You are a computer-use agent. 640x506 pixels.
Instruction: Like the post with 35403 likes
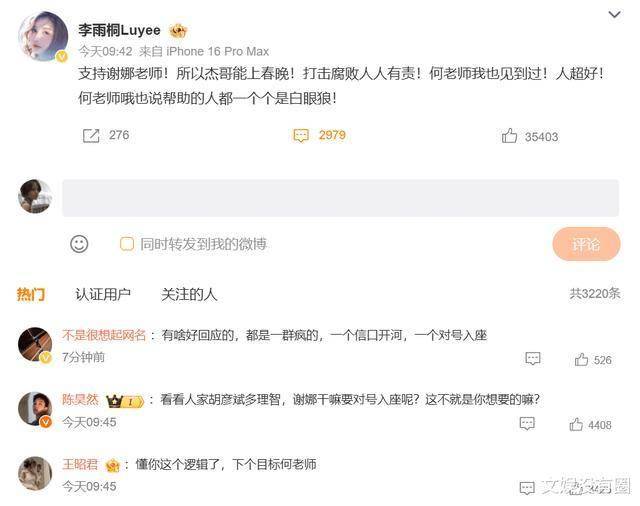(509, 136)
